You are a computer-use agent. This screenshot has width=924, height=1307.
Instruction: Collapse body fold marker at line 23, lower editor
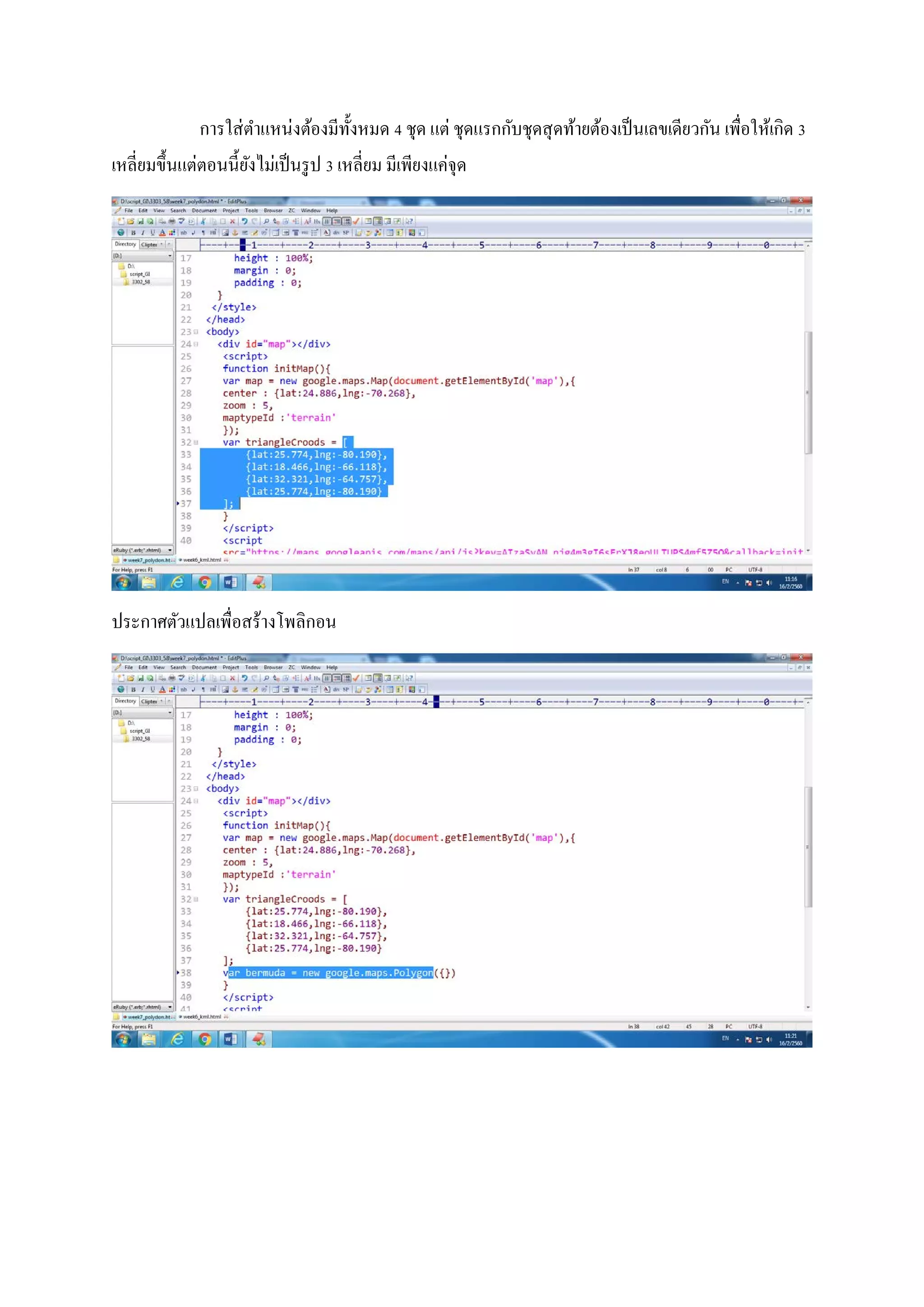point(196,789)
